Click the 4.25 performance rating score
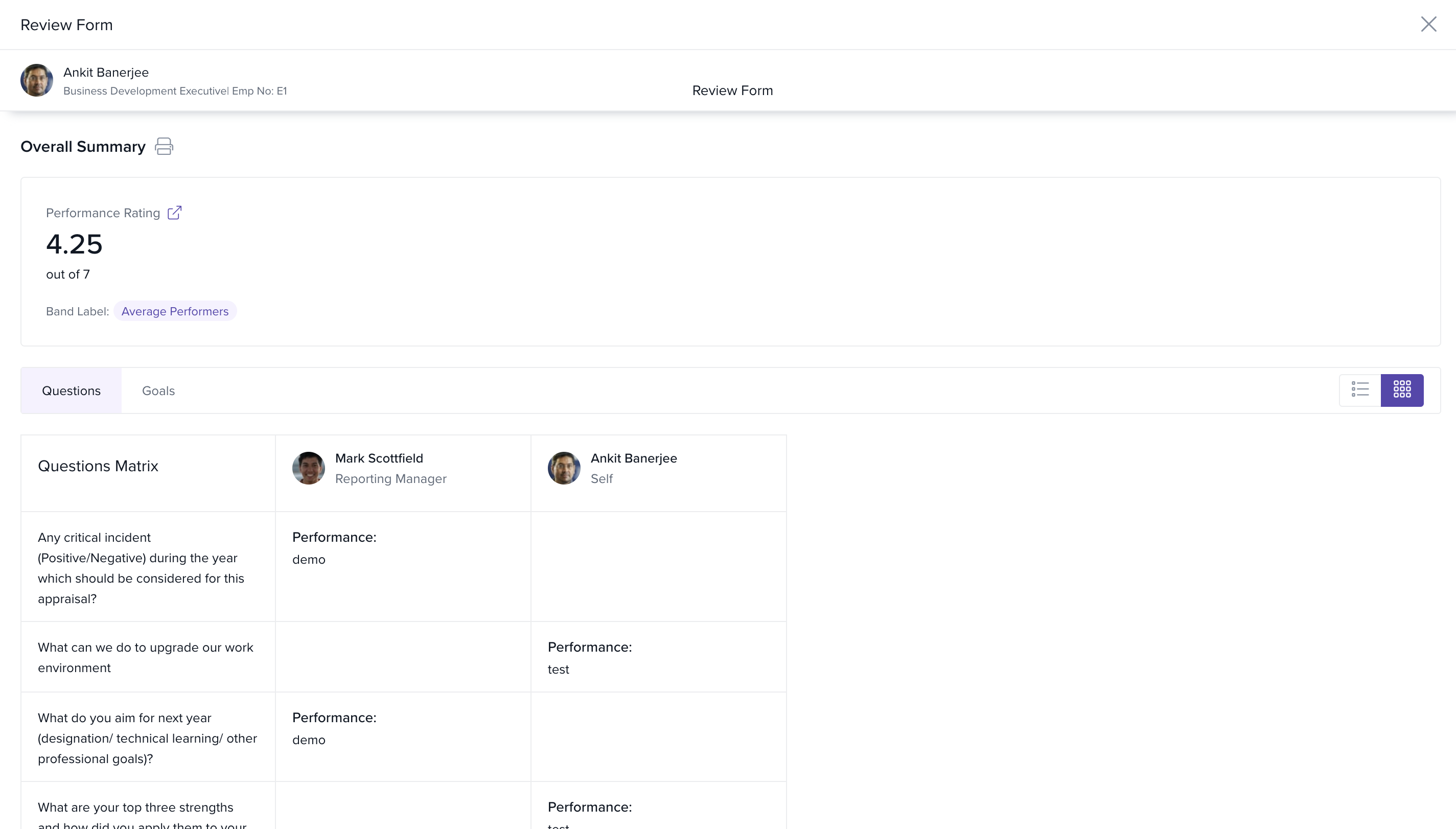This screenshot has height=829, width=1456. pos(74,244)
